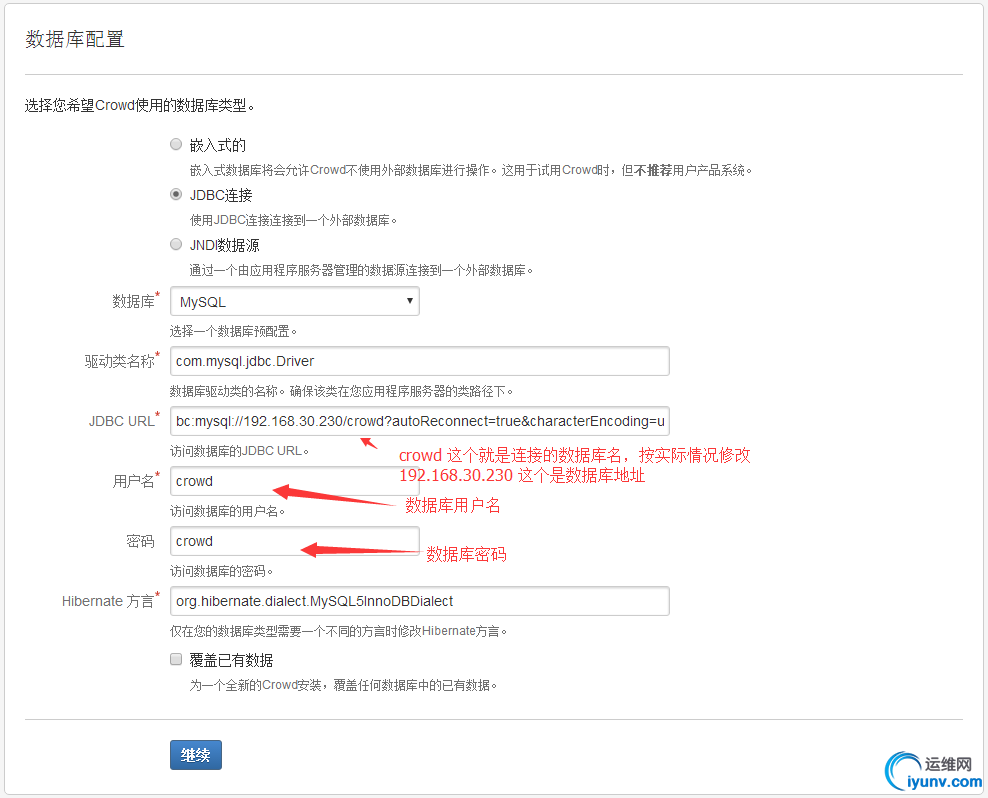Select the JDBC连接 radio option

tap(176, 194)
